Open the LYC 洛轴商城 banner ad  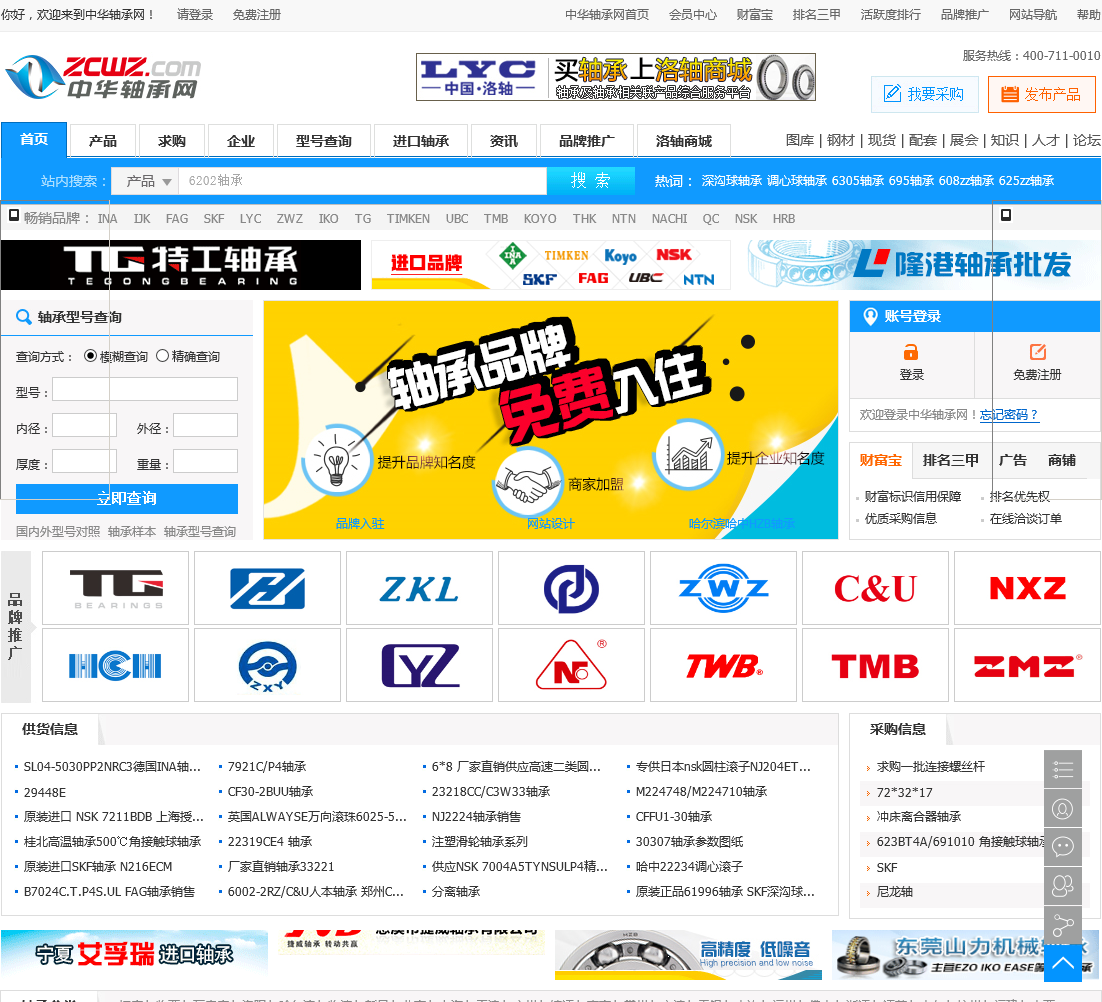click(616, 77)
